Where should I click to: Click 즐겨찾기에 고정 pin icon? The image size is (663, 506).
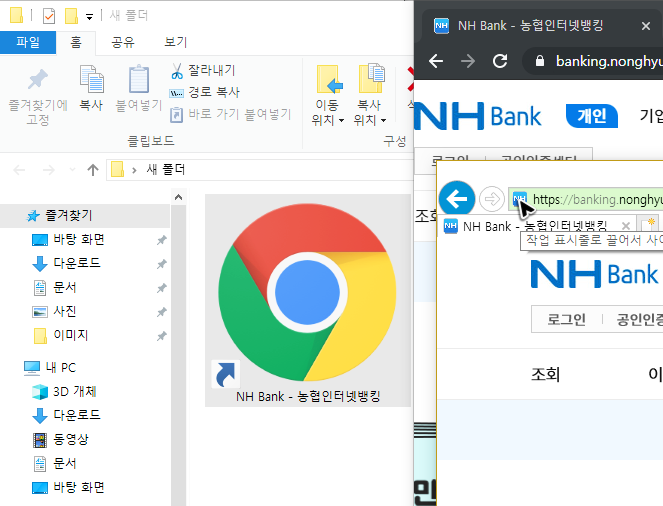[x=38, y=80]
